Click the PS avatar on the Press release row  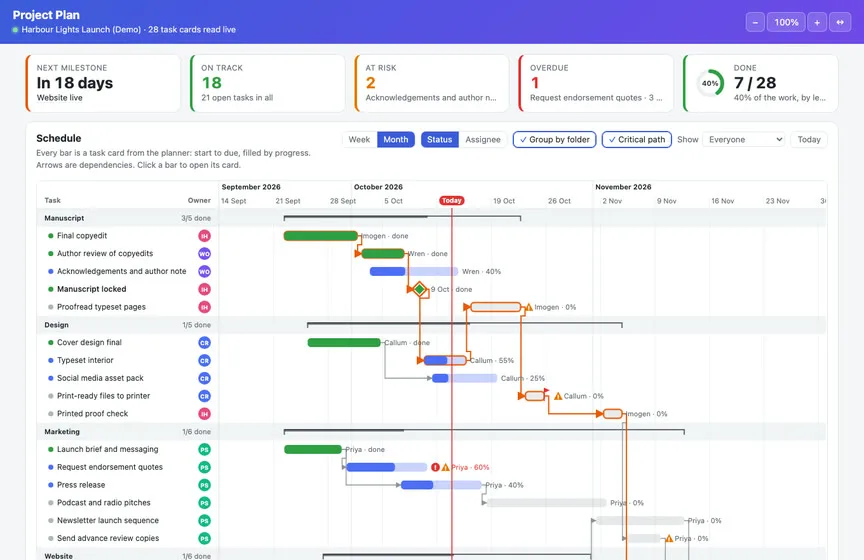click(204, 485)
